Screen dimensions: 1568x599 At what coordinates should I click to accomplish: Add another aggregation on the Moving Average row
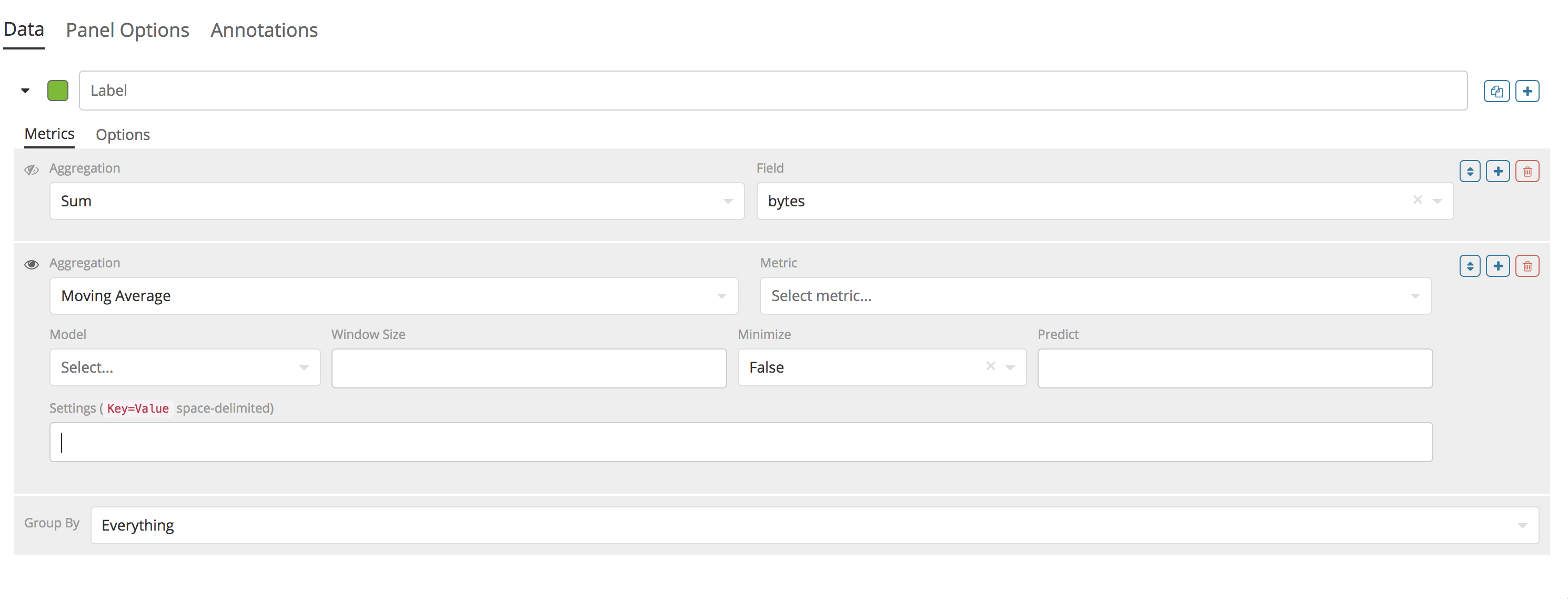pyautogui.click(x=1498, y=265)
